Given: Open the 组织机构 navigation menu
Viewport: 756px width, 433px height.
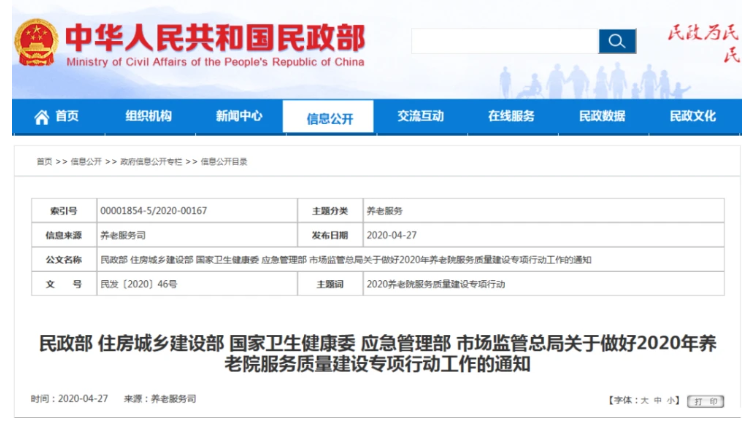Looking at the screenshot, I should point(148,116).
